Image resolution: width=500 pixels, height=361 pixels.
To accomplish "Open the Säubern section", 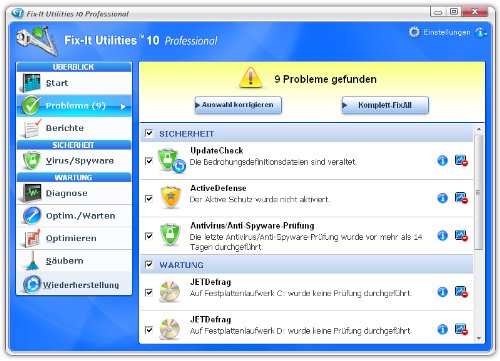I will pos(74,261).
